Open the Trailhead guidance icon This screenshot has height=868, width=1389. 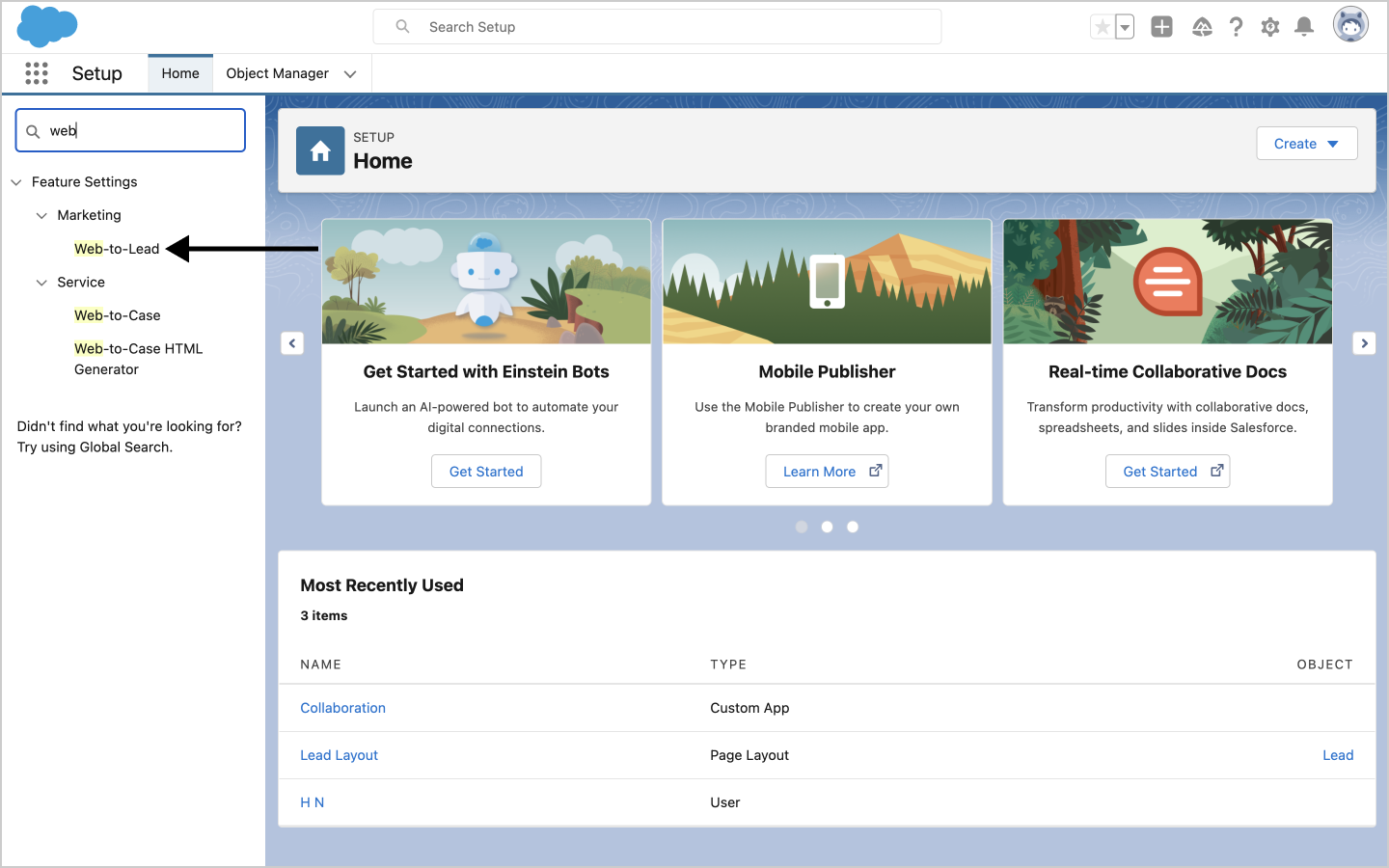1202,27
